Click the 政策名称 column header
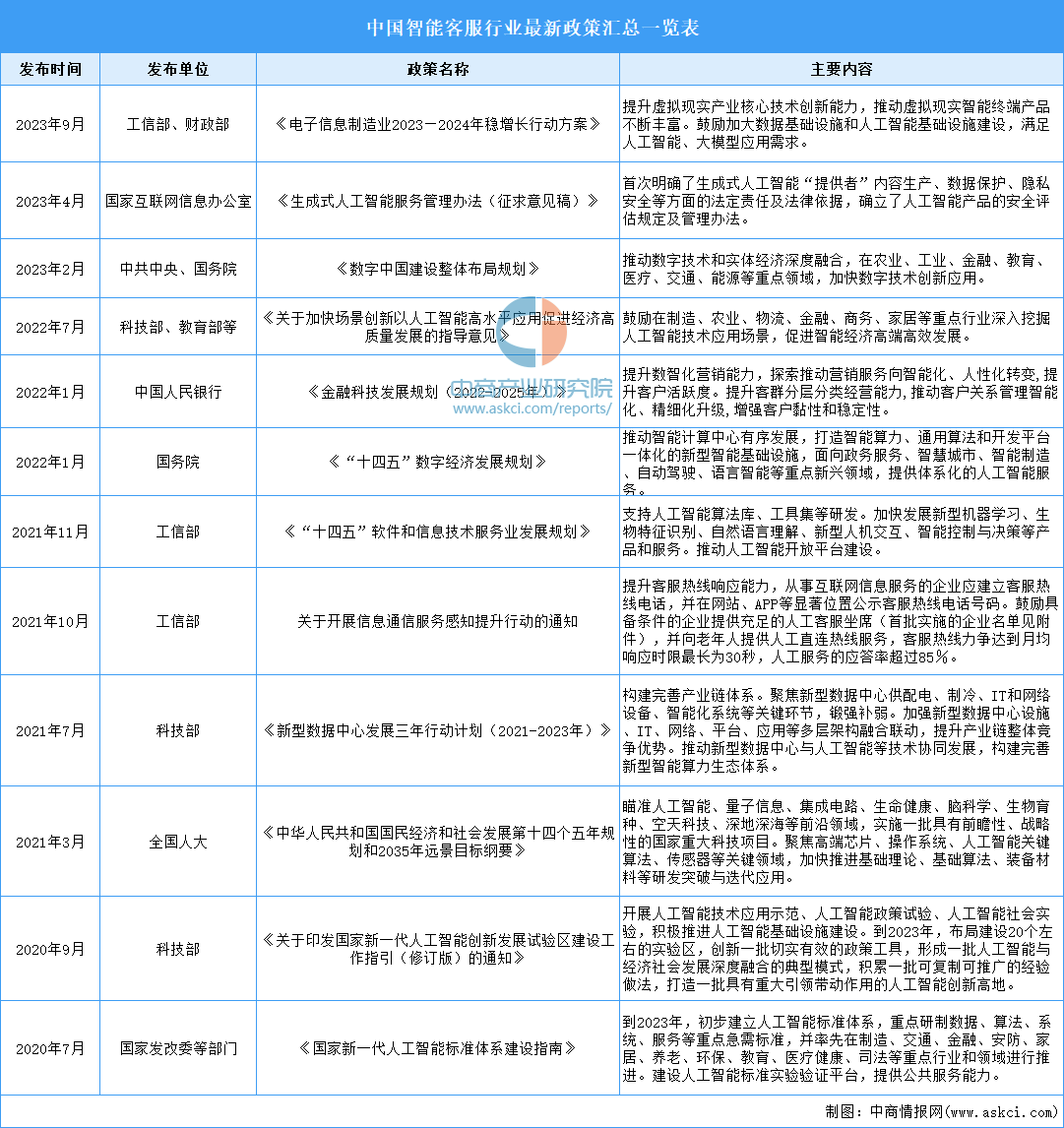This screenshot has height=1128, width=1064. (x=437, y=69)
